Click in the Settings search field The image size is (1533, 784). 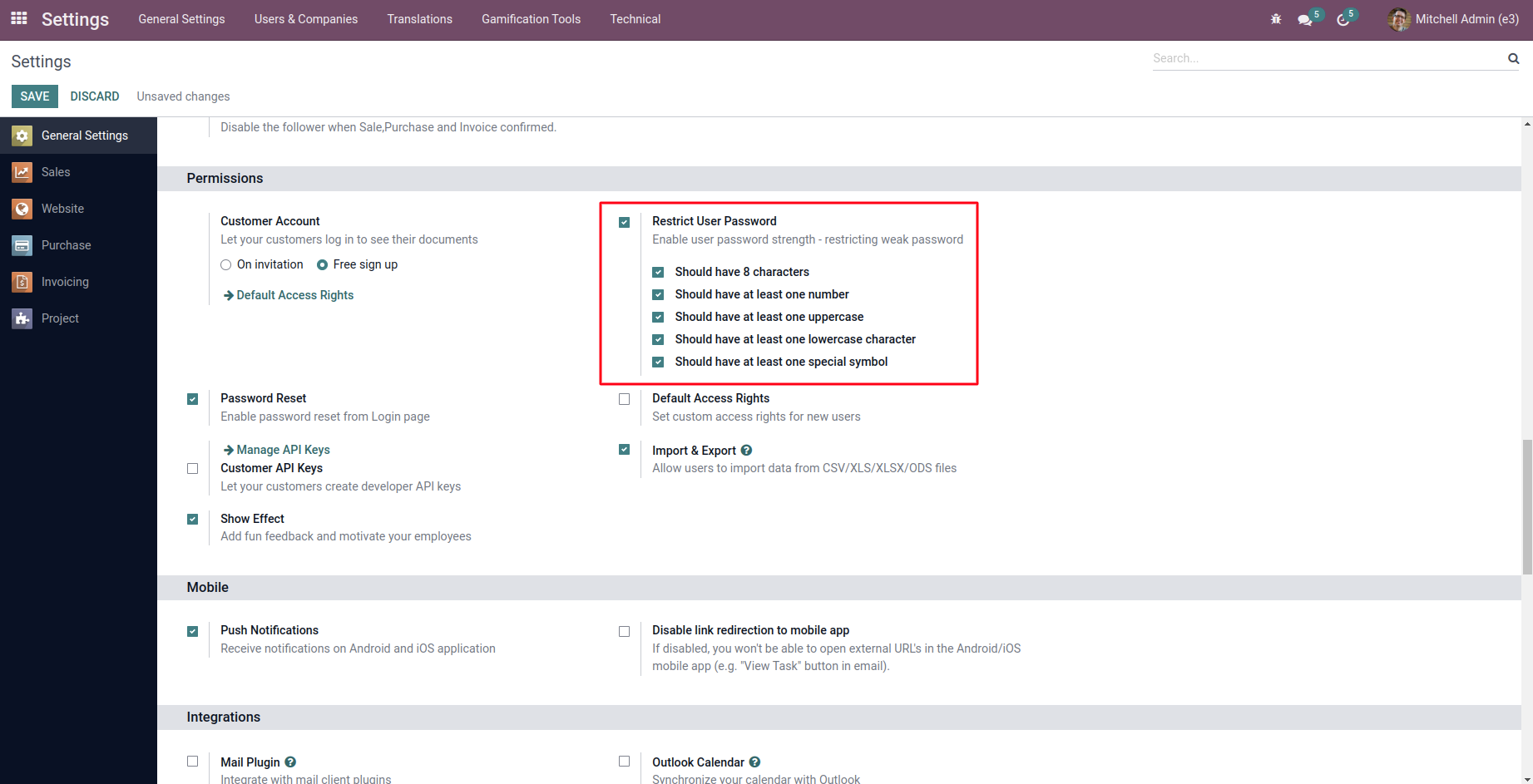coord(1327,58)
